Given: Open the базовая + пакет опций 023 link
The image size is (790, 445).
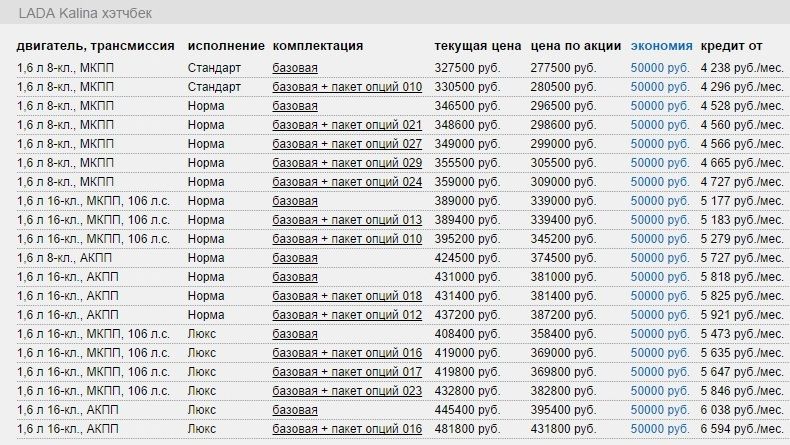Looking at the screenshot, I should (x=347, y=391).
